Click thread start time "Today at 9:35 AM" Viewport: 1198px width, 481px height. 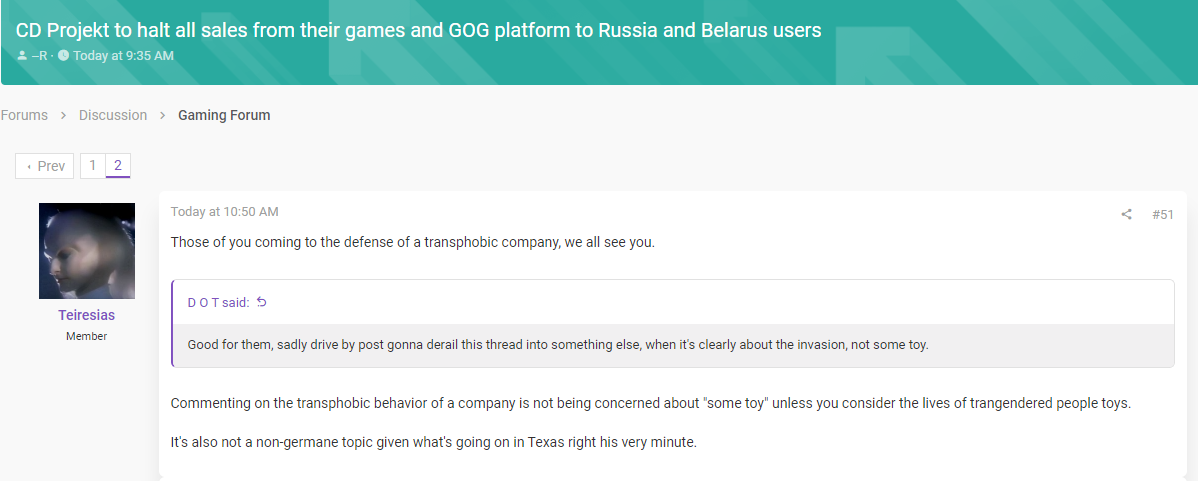tap(124, 56)
